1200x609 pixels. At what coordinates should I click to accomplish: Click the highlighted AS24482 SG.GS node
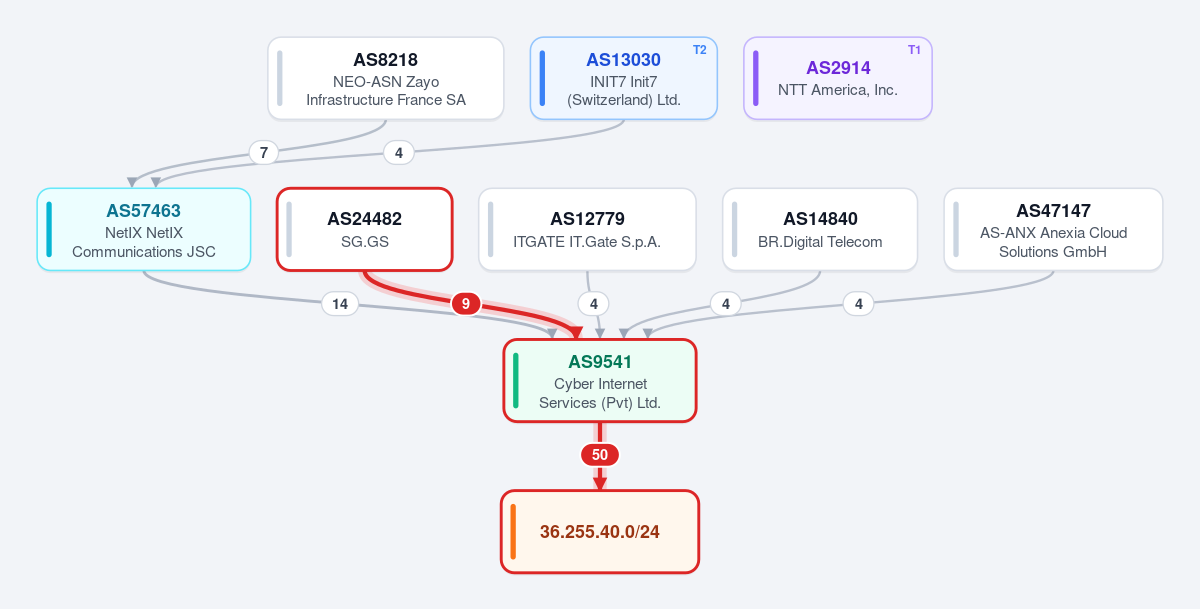365,229
